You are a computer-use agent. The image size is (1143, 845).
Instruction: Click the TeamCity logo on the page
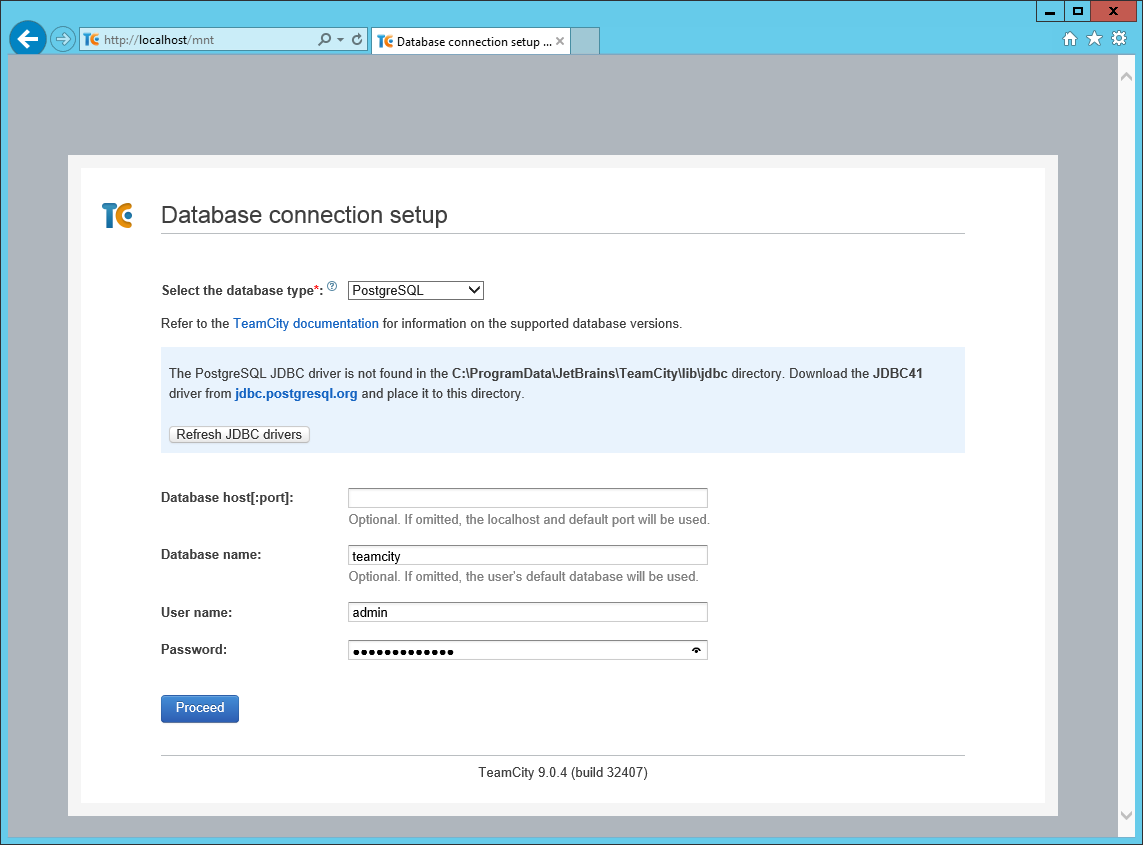click(x=117, y=215)
